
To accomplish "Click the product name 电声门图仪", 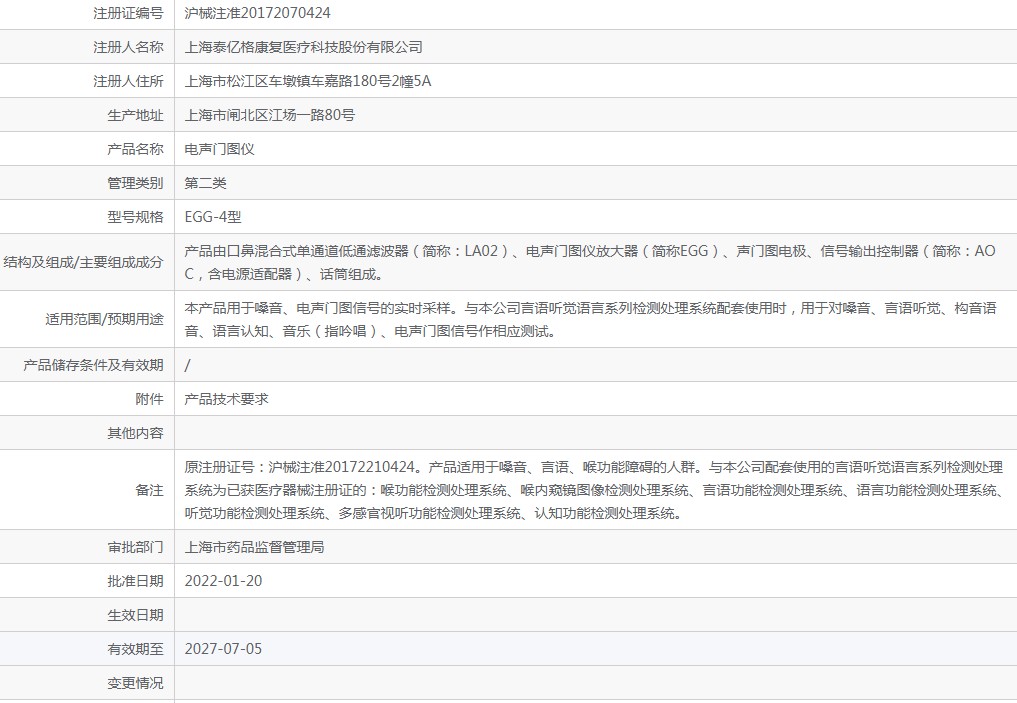I will coord(219,149).
